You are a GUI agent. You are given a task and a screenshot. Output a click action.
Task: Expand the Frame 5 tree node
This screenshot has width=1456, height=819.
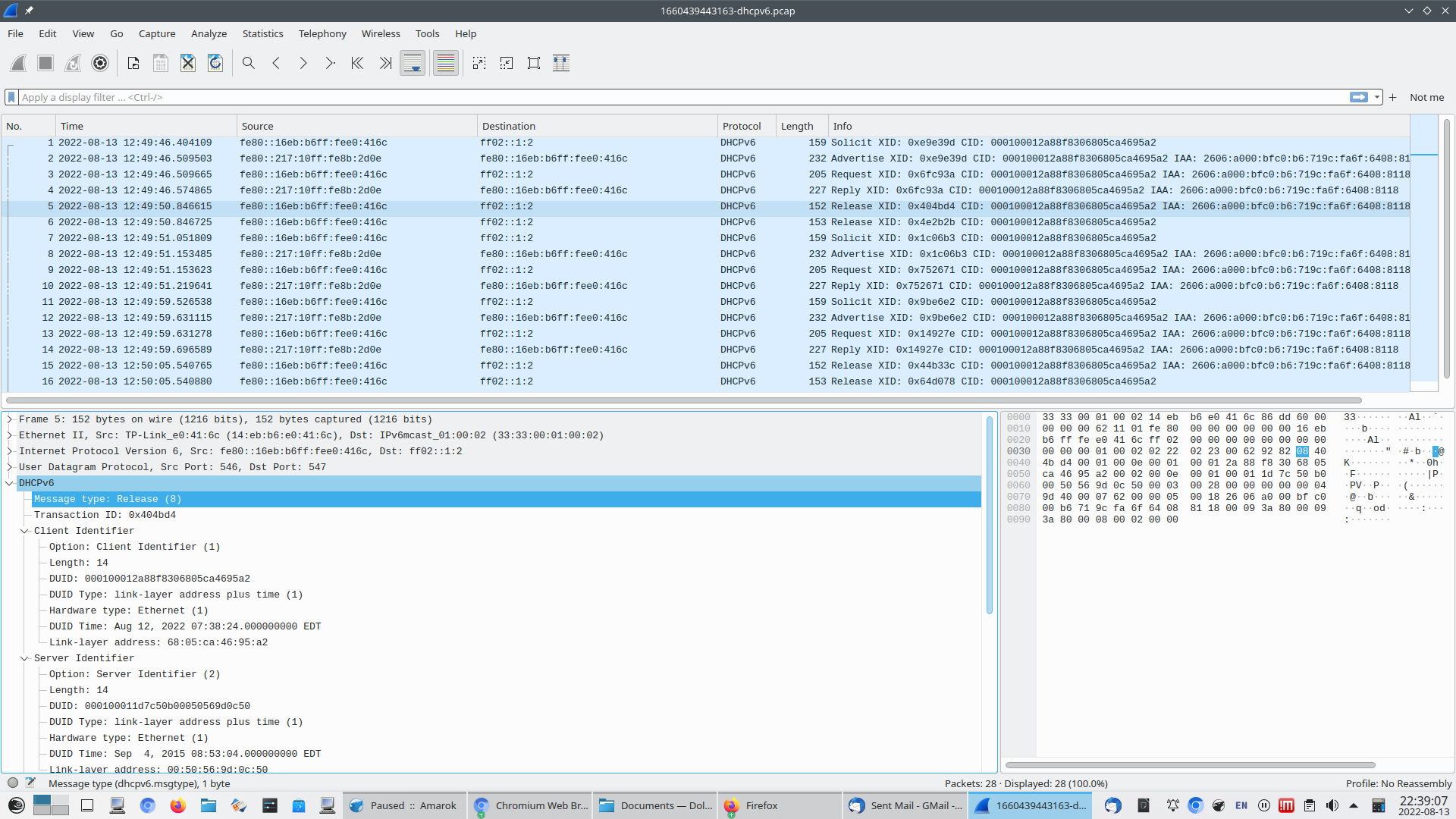(10, 419)
